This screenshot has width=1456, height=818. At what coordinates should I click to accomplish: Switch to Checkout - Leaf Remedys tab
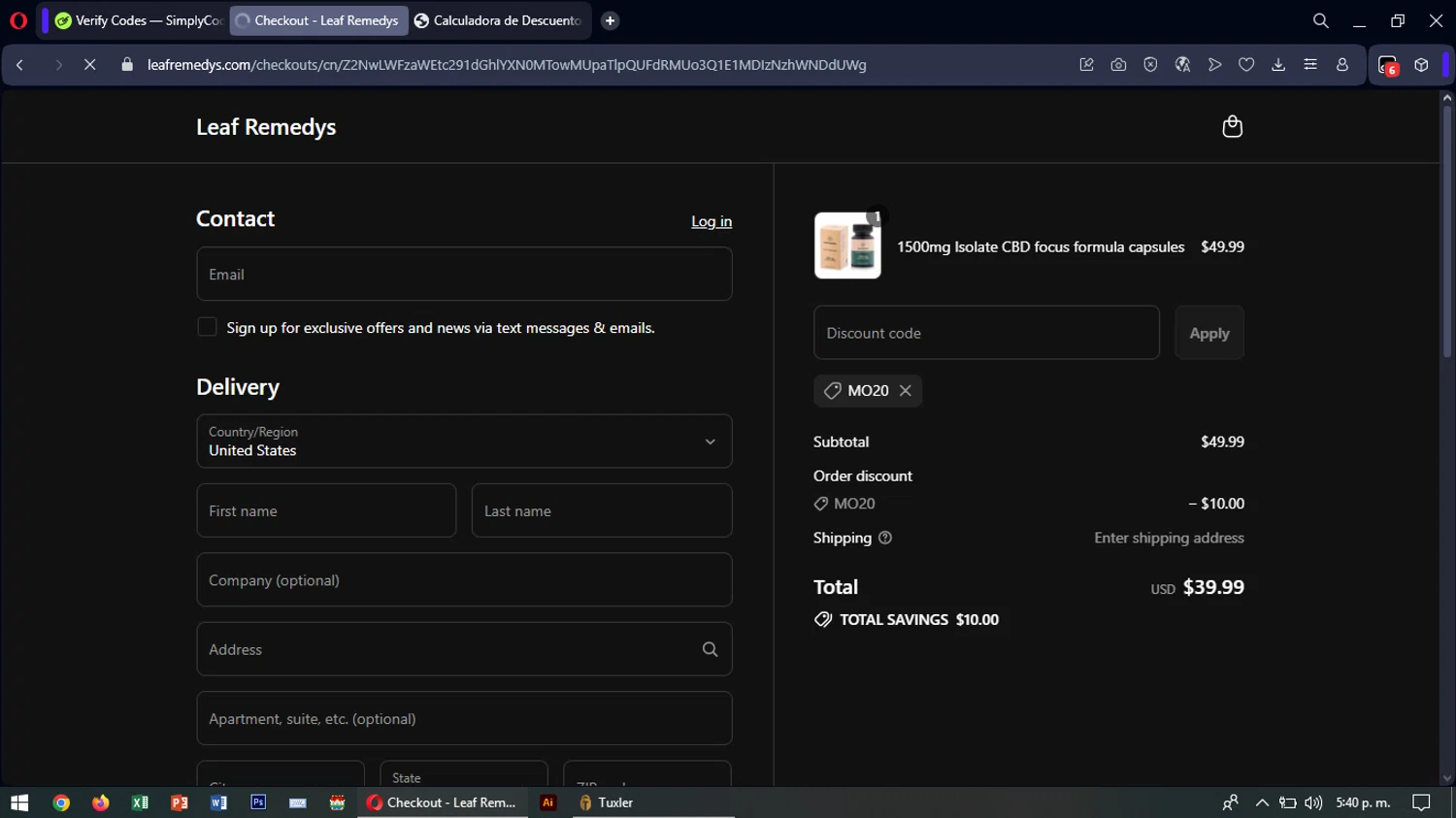click(x=318, y=20)
